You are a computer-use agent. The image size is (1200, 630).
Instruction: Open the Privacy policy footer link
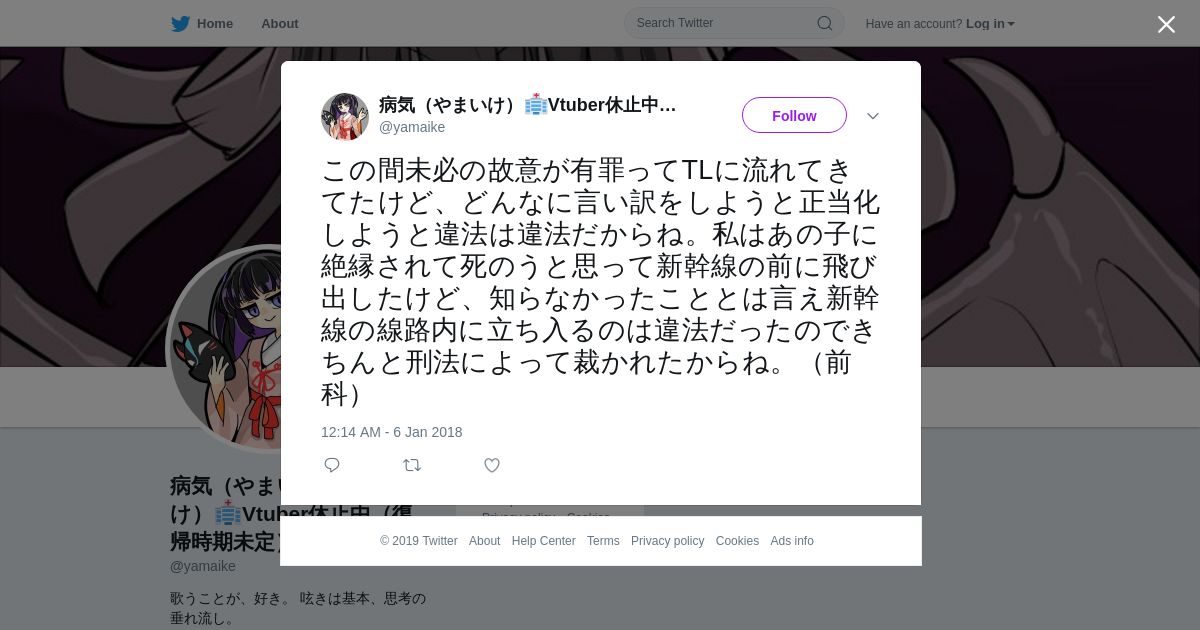(x=668, y=541)
